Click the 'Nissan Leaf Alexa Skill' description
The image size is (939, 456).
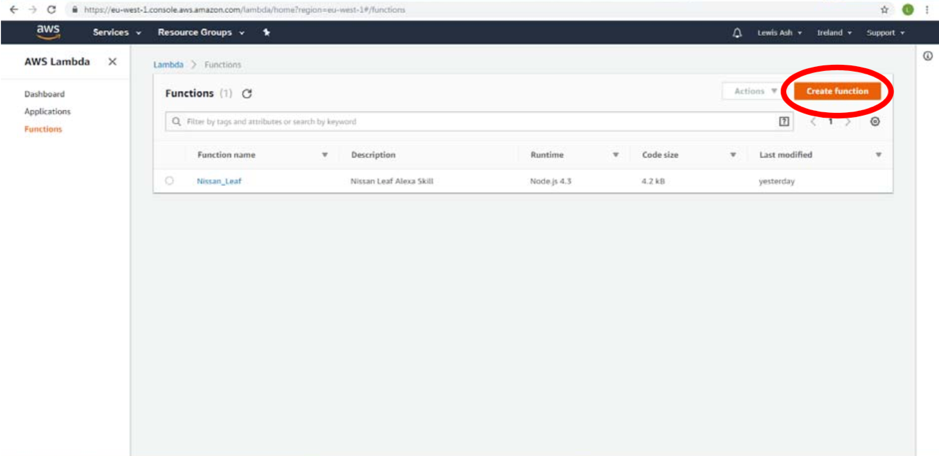392,181
